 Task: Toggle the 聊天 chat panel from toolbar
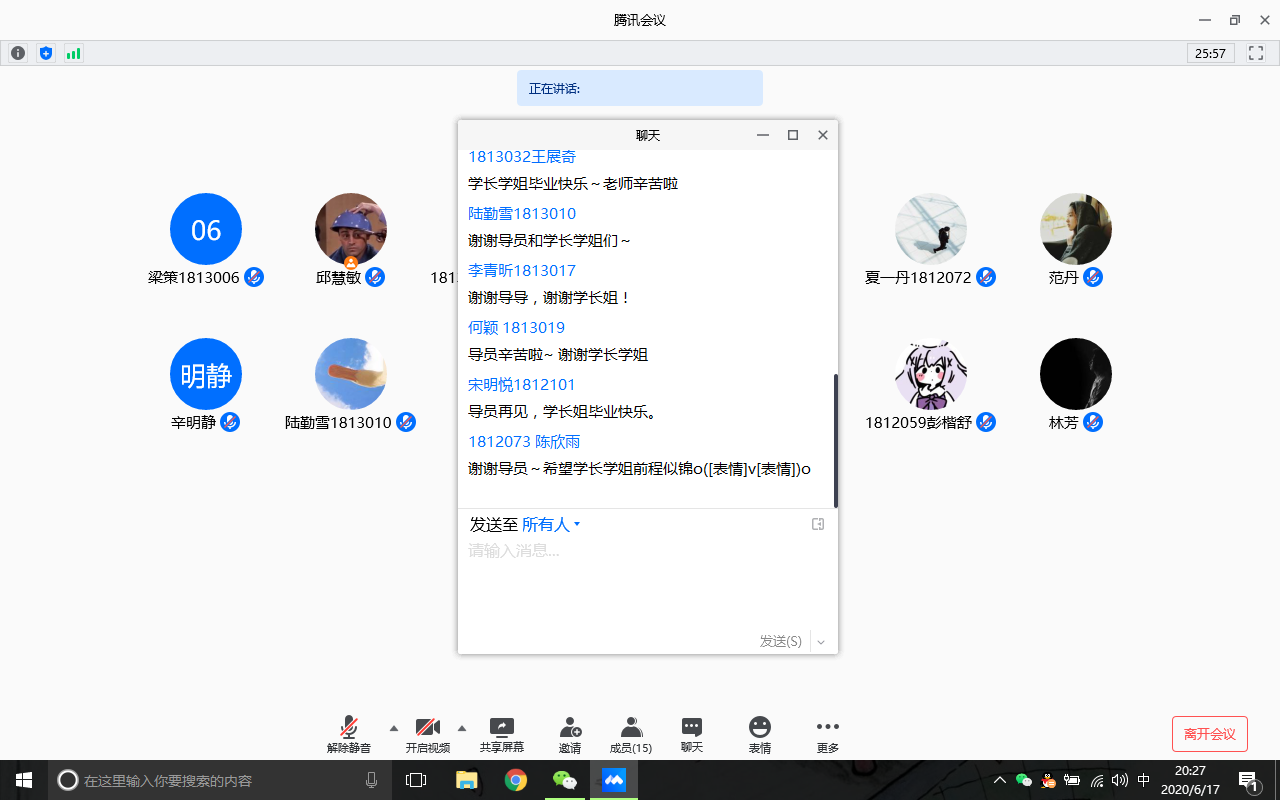692,735
